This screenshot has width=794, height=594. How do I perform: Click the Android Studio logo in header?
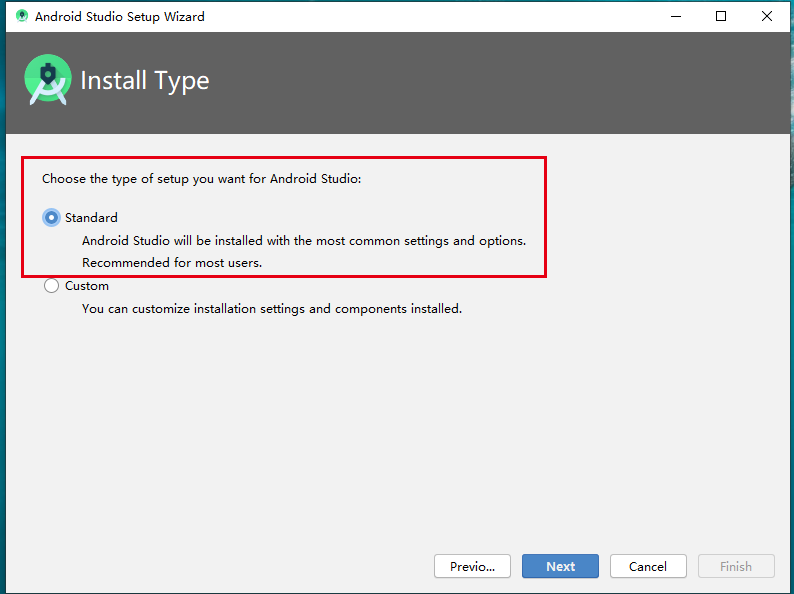[48, 80]
